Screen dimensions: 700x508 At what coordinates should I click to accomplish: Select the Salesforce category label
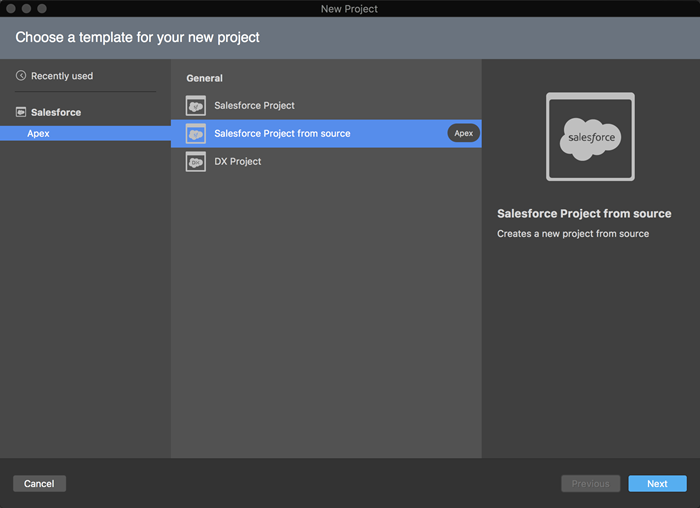coord(56,112)
